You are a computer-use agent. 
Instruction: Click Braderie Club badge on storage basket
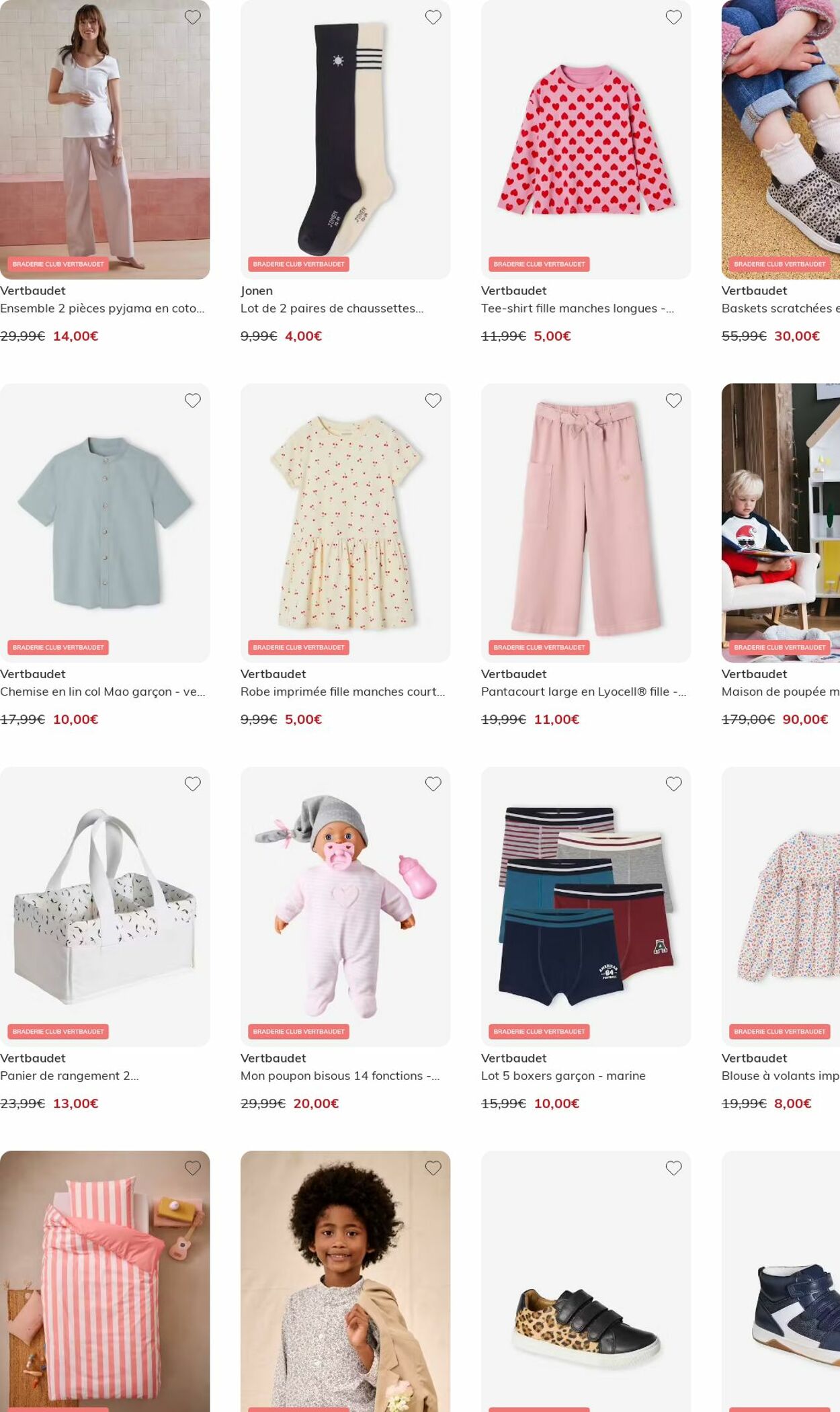58,1032
